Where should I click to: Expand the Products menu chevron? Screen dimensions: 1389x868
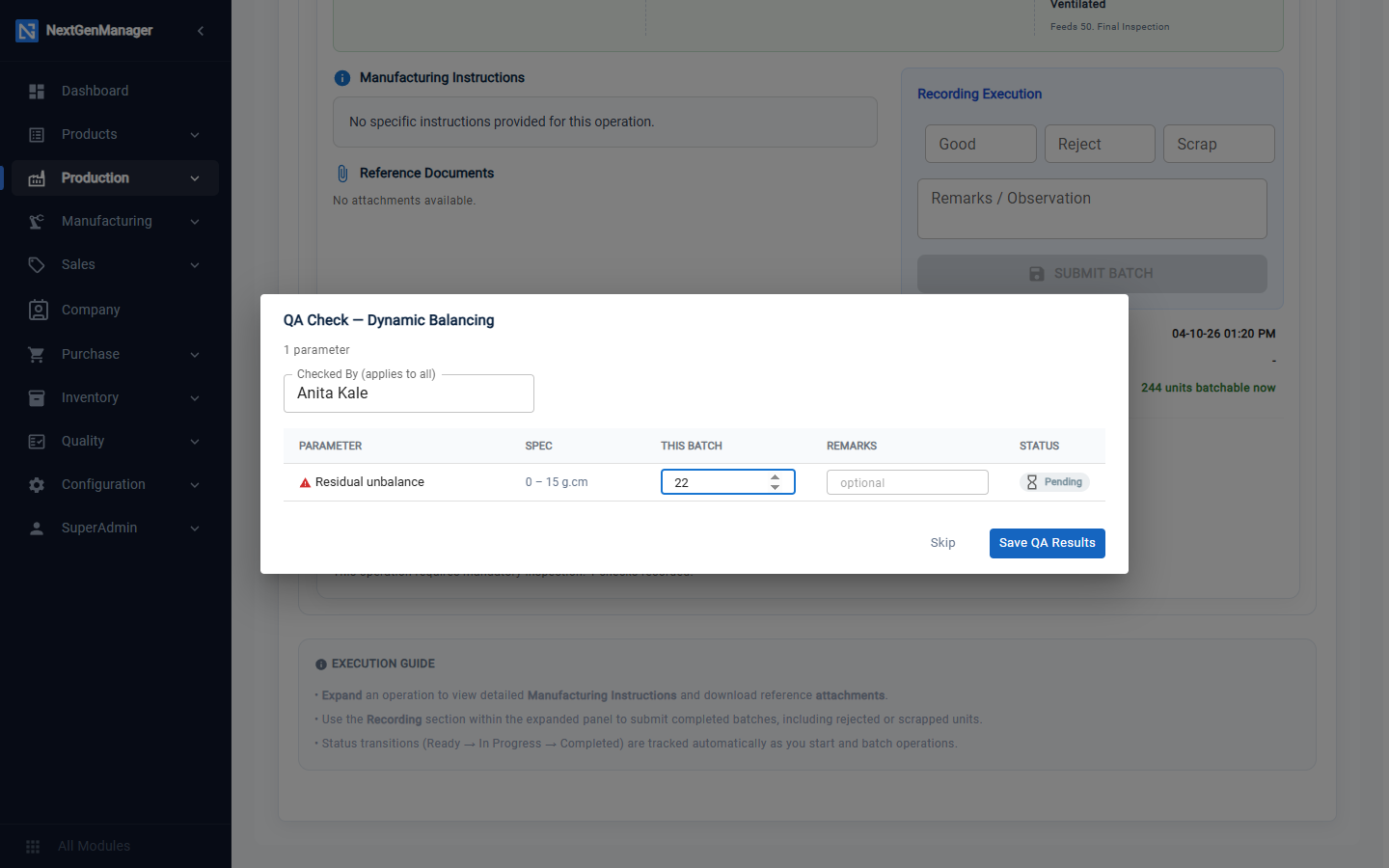point(195,135)
